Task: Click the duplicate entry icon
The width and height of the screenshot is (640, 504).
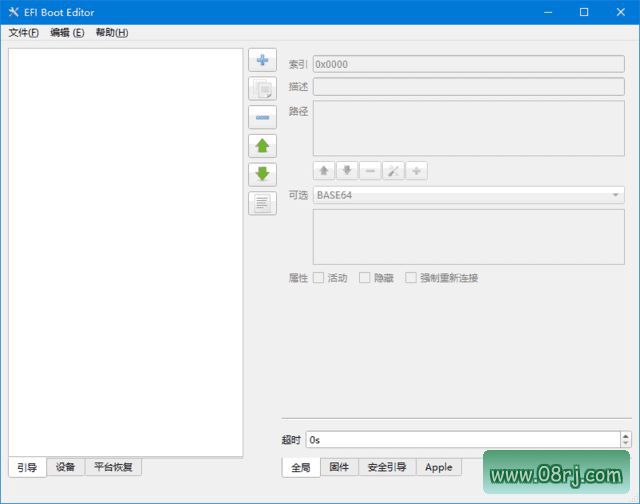Action: tap(262, 89)
